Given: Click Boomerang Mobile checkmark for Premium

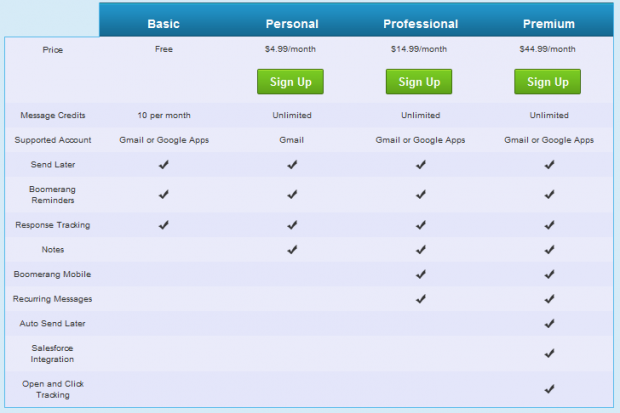Looking at the screenshot, I should [549, 274].
